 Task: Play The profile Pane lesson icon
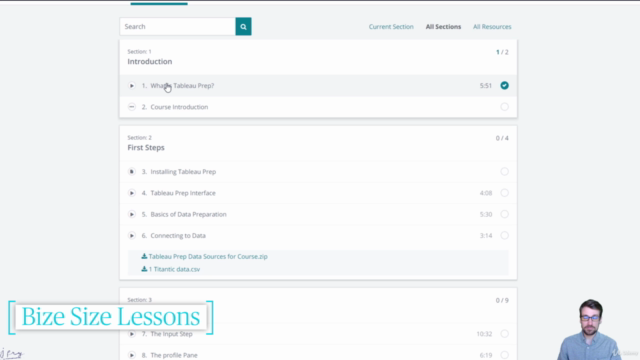[x=131, y=355]
